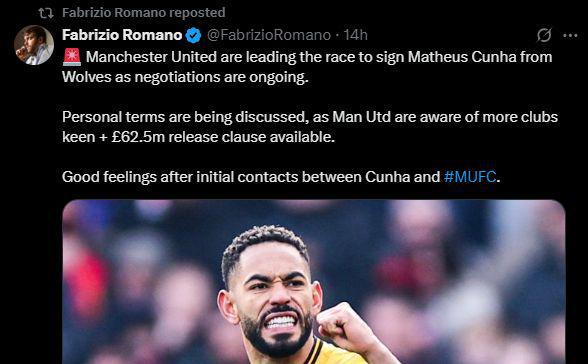Image resolution: width=588 pixels, height=364 pixels.
Task: Click the 'Good feelings after initial contacts' line
Action: (281, 177)
